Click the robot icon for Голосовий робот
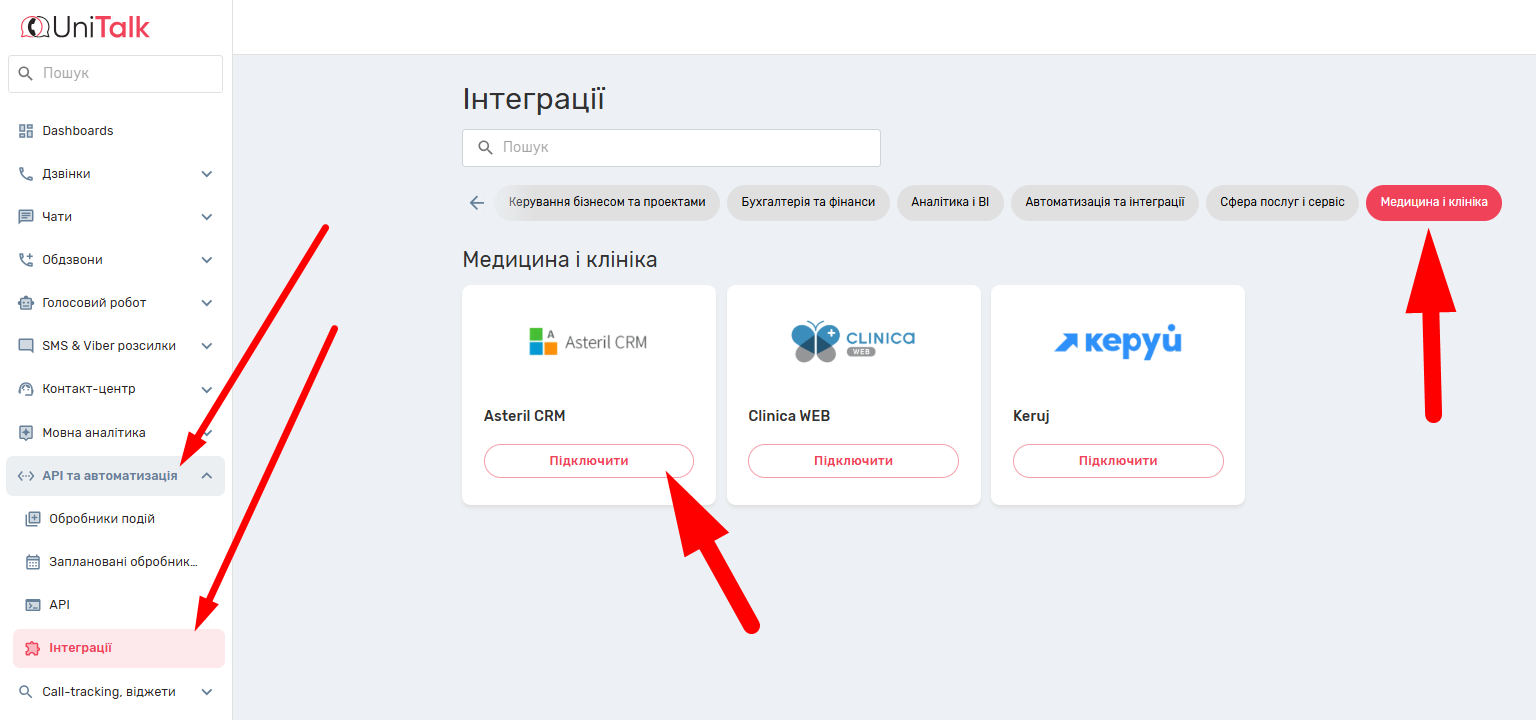This screenshot has height=720, width=1536. [26, 303]
